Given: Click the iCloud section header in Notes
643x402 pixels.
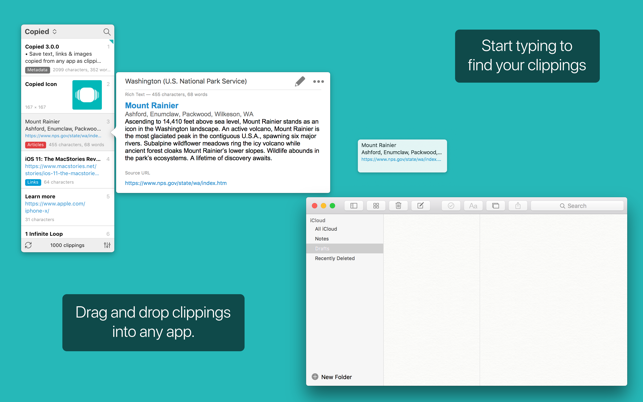Looking at the screenshot, I should [x=317, y=220].
